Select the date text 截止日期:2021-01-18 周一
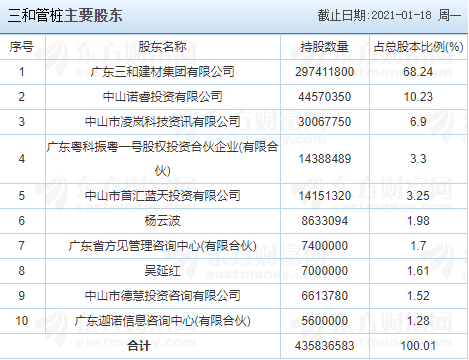The image size is (469, 360). point(389,15)
